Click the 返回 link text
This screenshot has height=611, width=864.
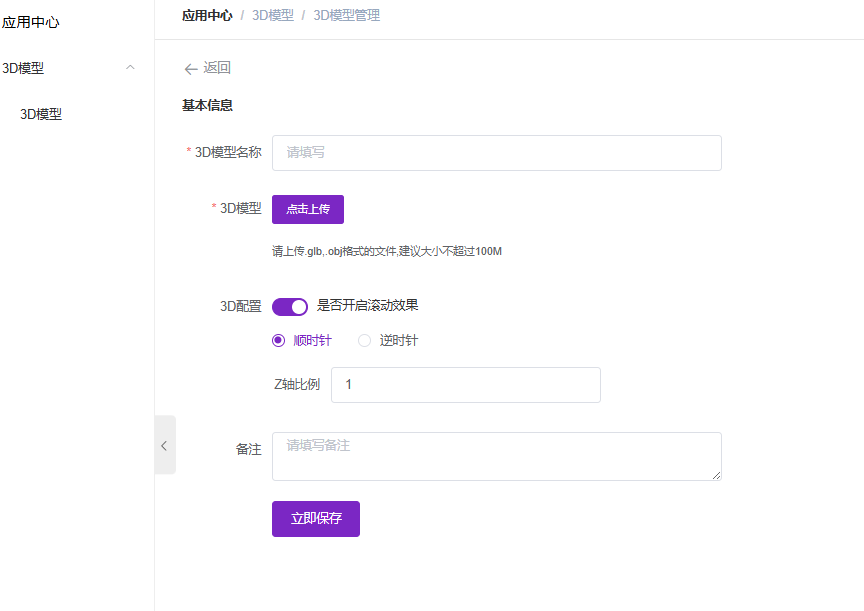[217, 68]
